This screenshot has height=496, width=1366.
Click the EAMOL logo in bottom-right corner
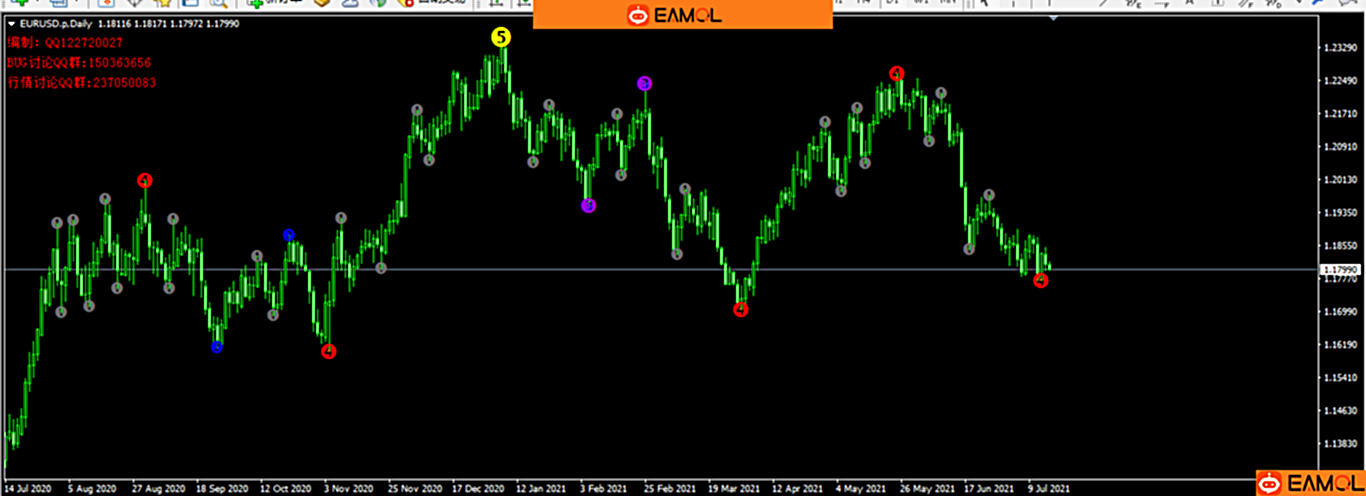tap(1311, 483)
